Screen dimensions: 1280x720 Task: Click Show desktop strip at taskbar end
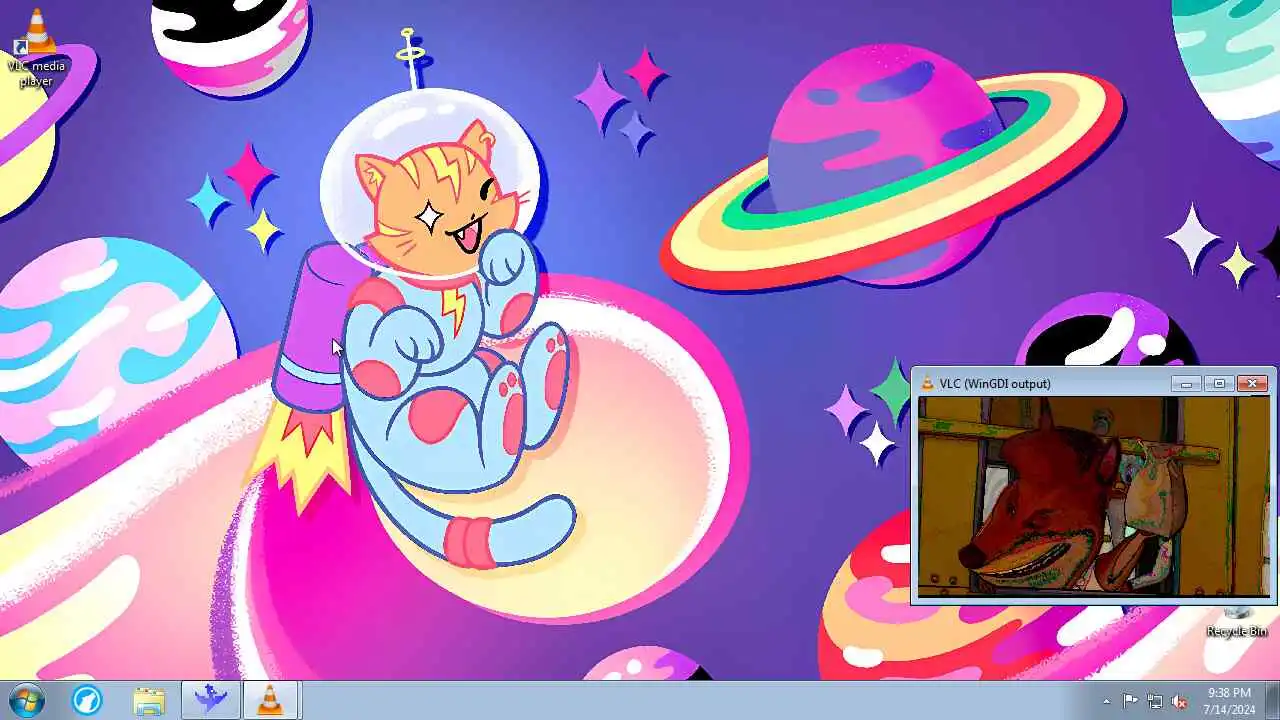click(x=1272, y=700)
